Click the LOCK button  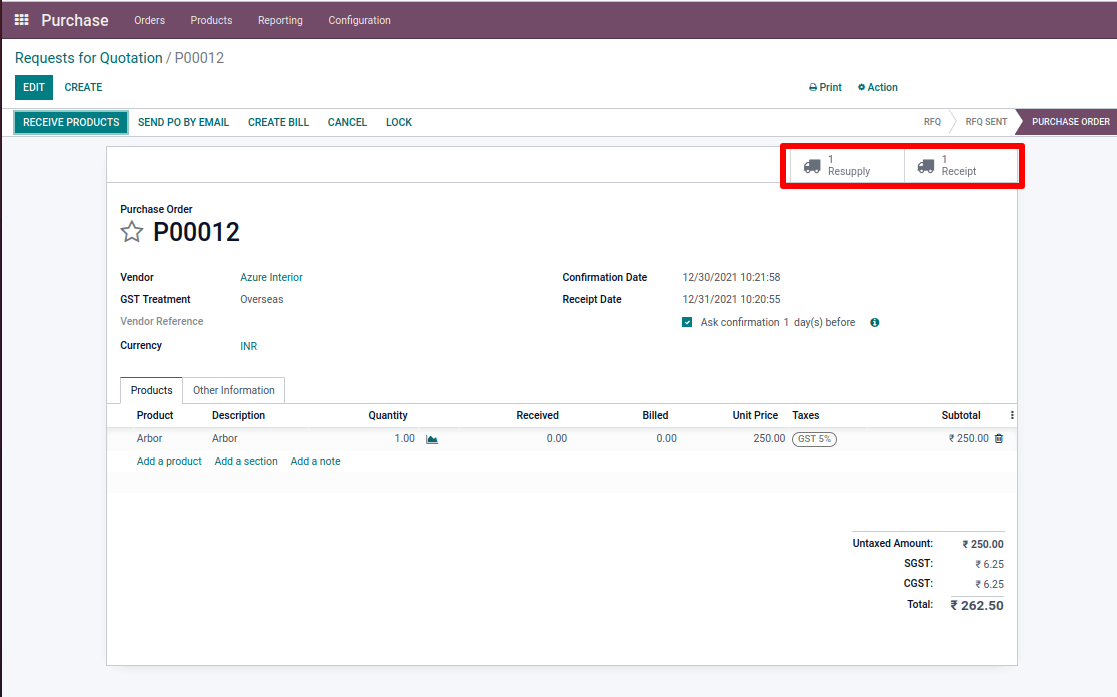399,122
